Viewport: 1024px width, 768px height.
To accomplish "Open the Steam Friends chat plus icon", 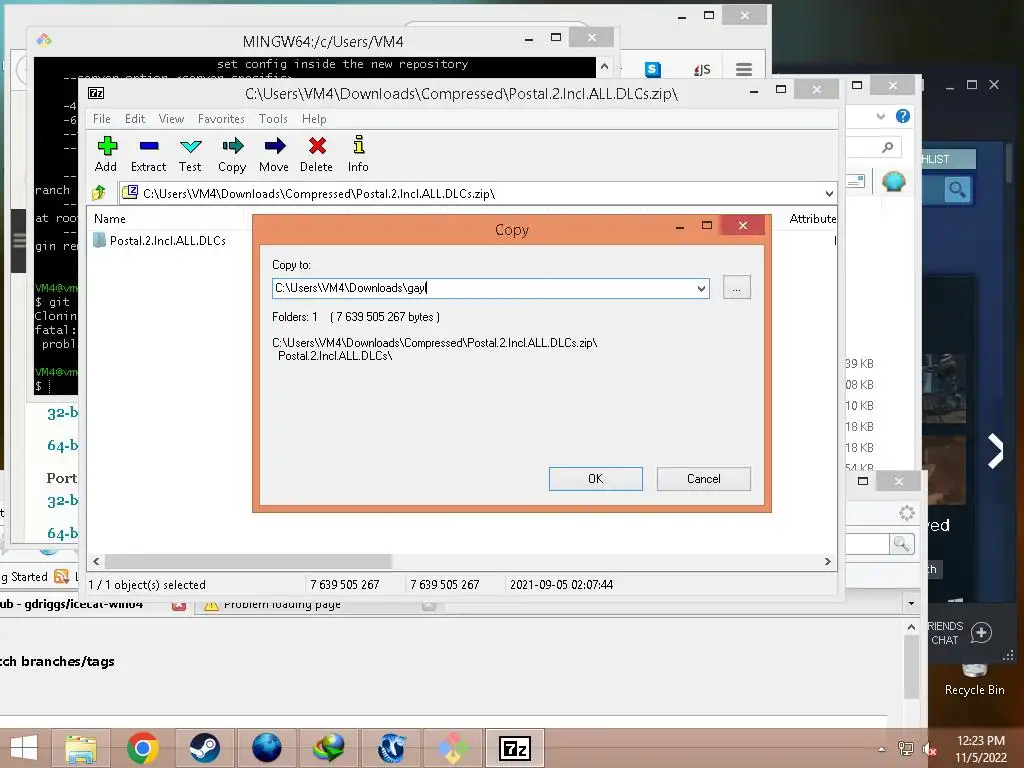I will 981,632.
